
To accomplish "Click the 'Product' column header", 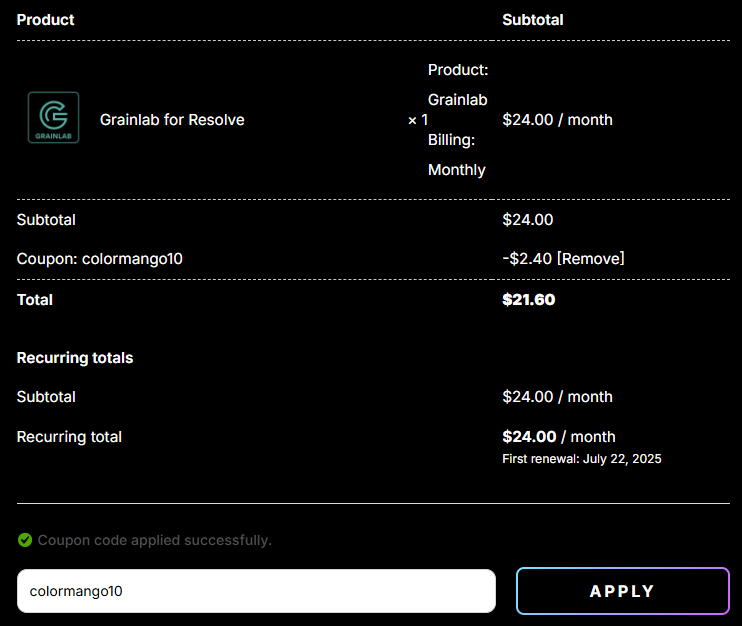I will click(x=45, y=20).
